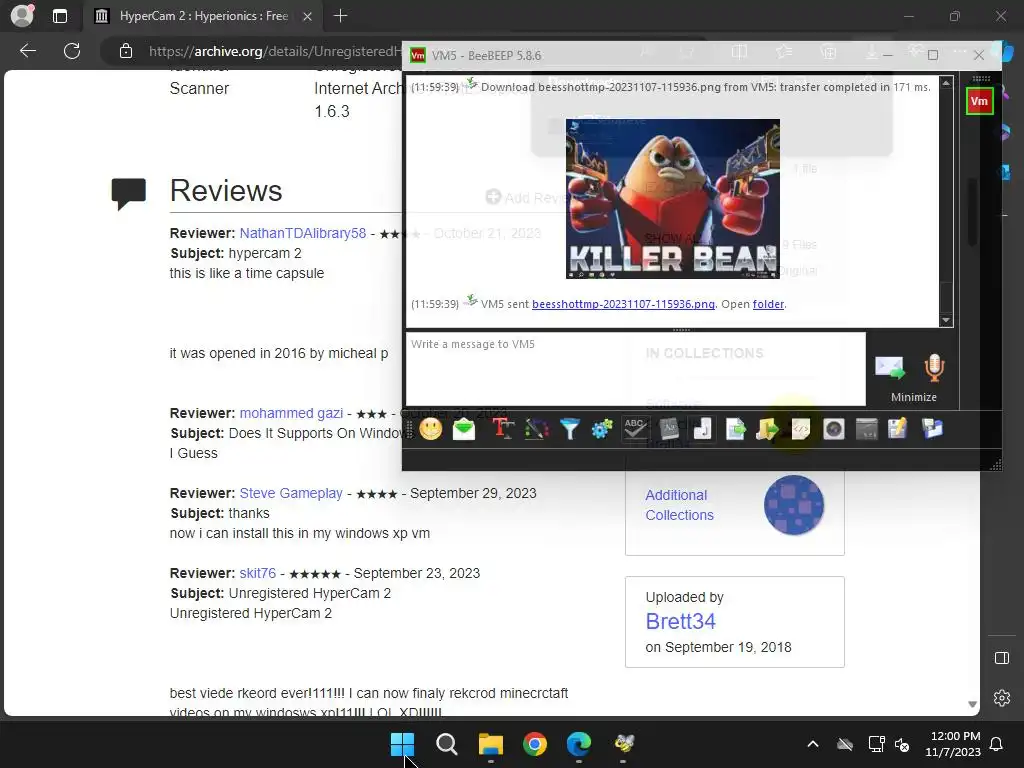Viewport: 1024px width, 768px height.
Task: Click the Killer Bean image thumbnail
Action: 673,199
